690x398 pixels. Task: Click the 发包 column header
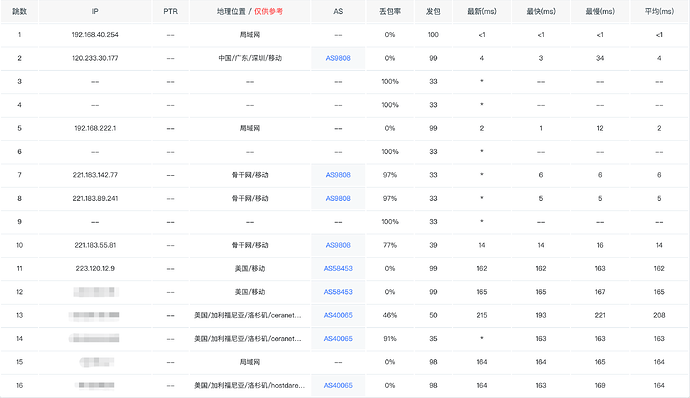click(x=433, y=11)
